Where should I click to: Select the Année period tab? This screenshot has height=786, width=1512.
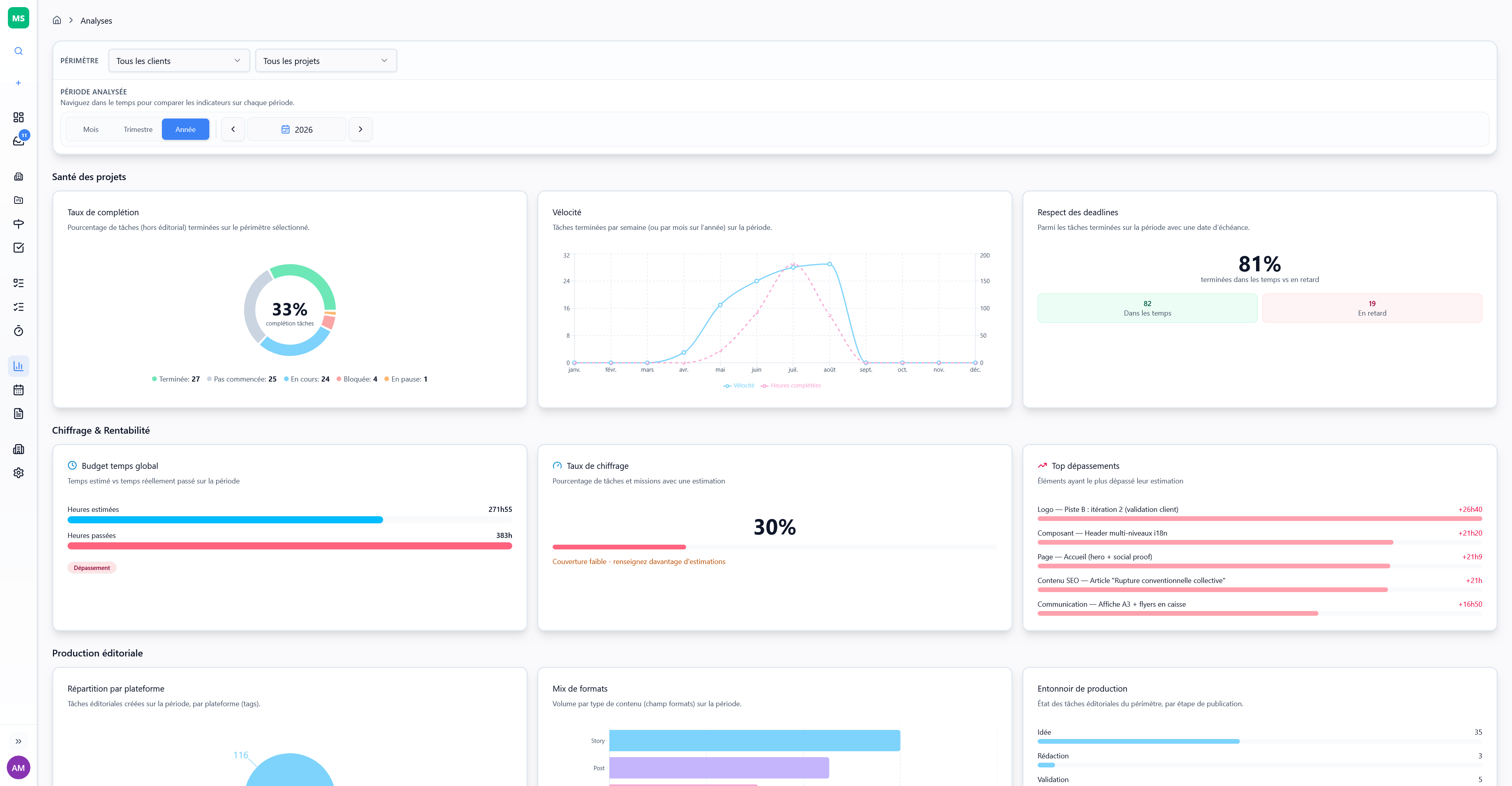point(186,130)
